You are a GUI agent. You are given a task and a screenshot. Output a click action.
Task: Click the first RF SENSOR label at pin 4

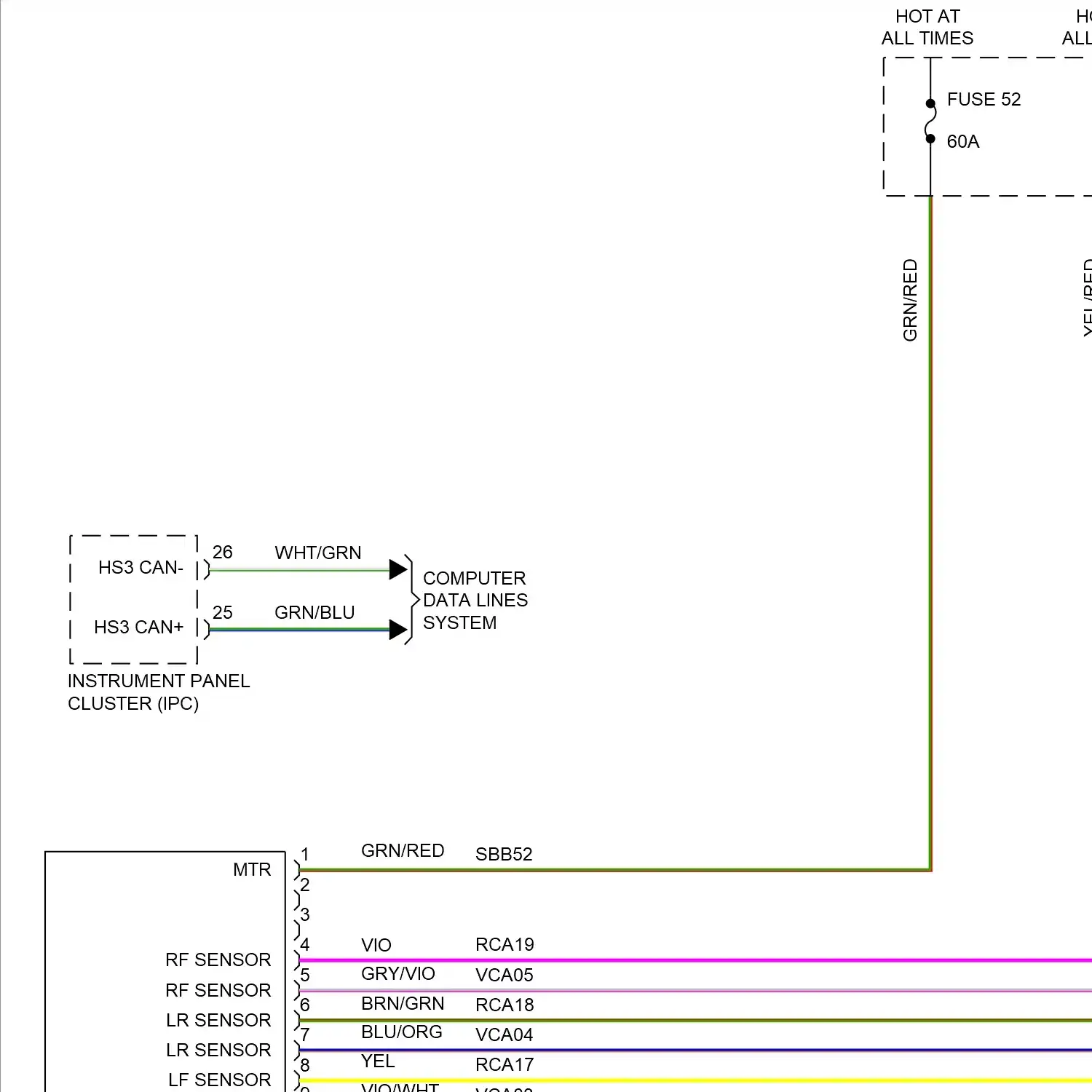click(x=218, y=960)
